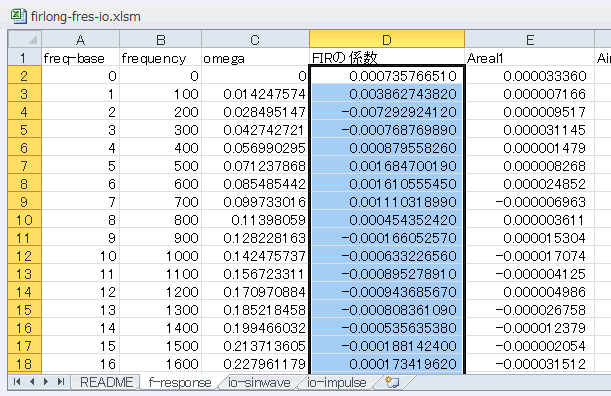
Task: Click omega value 0.156723311
Action: pyautogui.click(x=255, y=274)
